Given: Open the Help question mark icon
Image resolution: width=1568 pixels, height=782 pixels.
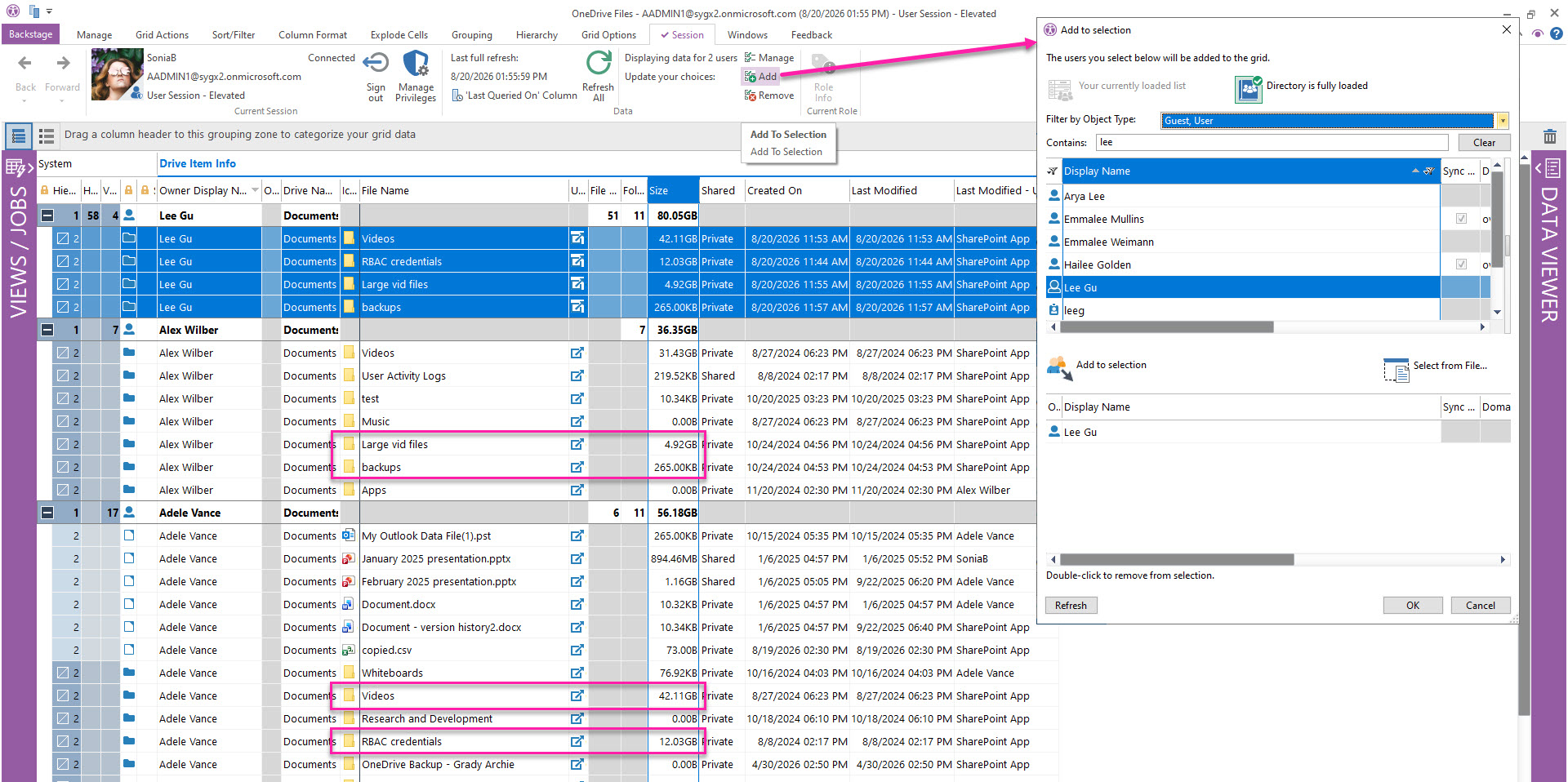Looking at the screenshot, I should (x=1557, y=33).
